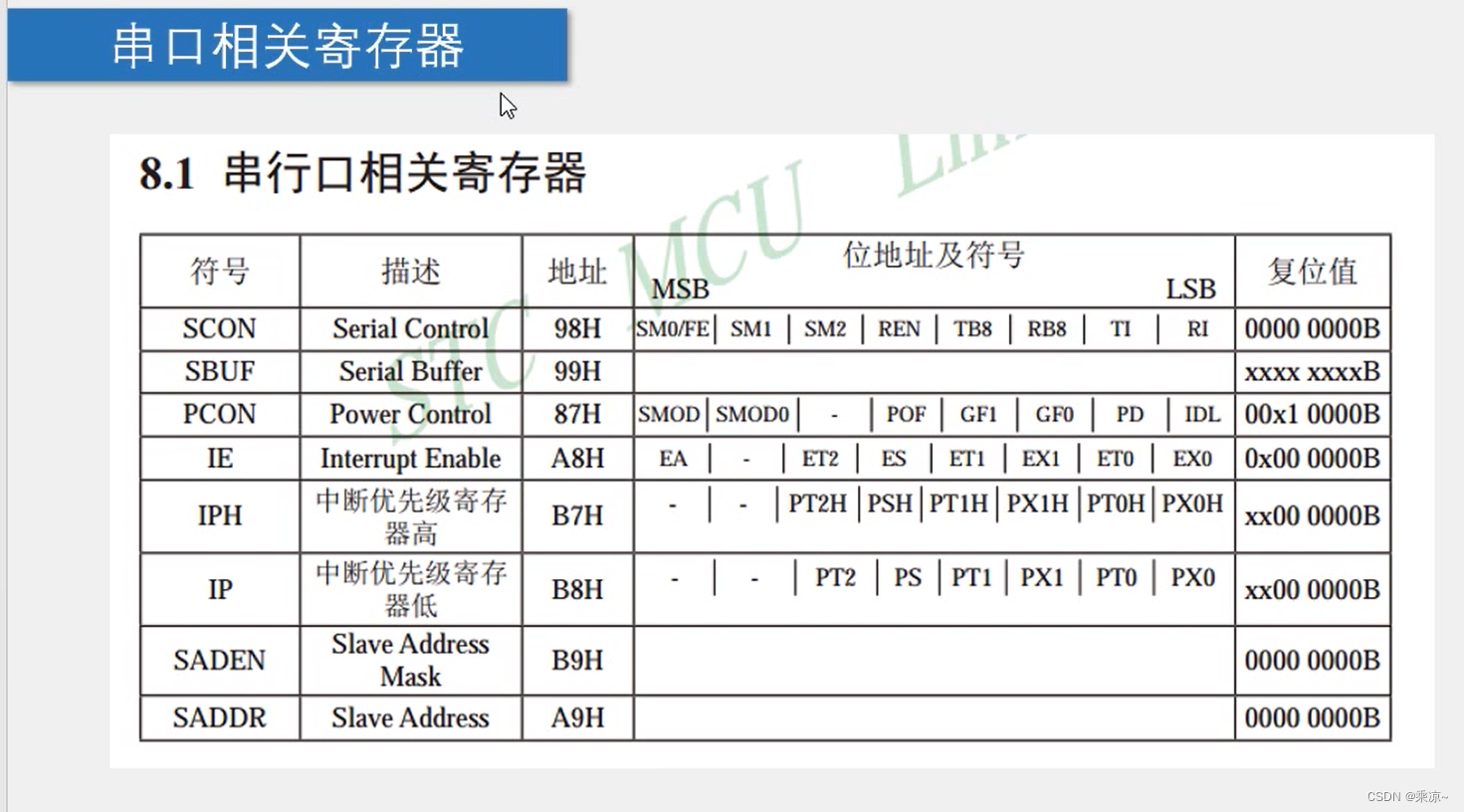Click address 87H
The width and height of the screenshot is (1464, 812).
pyautogui.click(x=577, y=414)
